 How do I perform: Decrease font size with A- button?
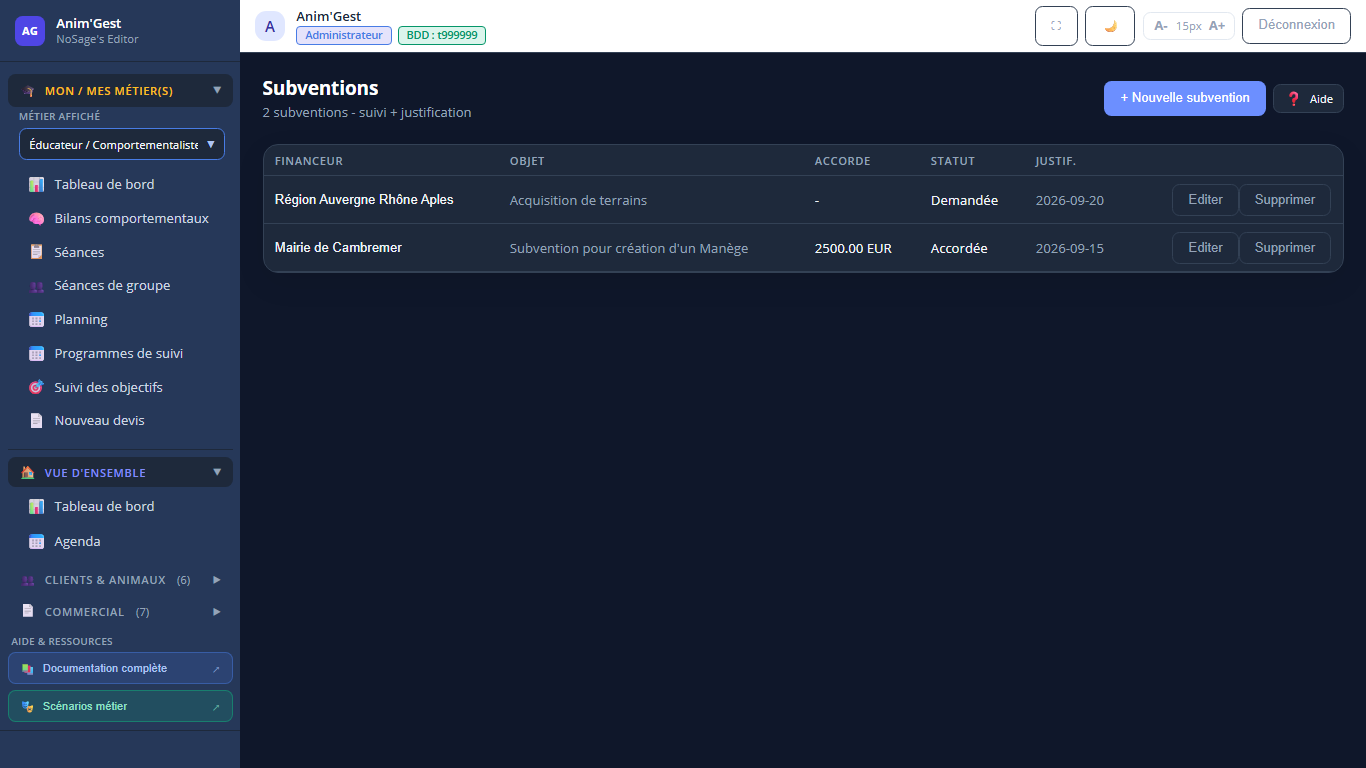pyautogui.click(x=1160, y=26)
